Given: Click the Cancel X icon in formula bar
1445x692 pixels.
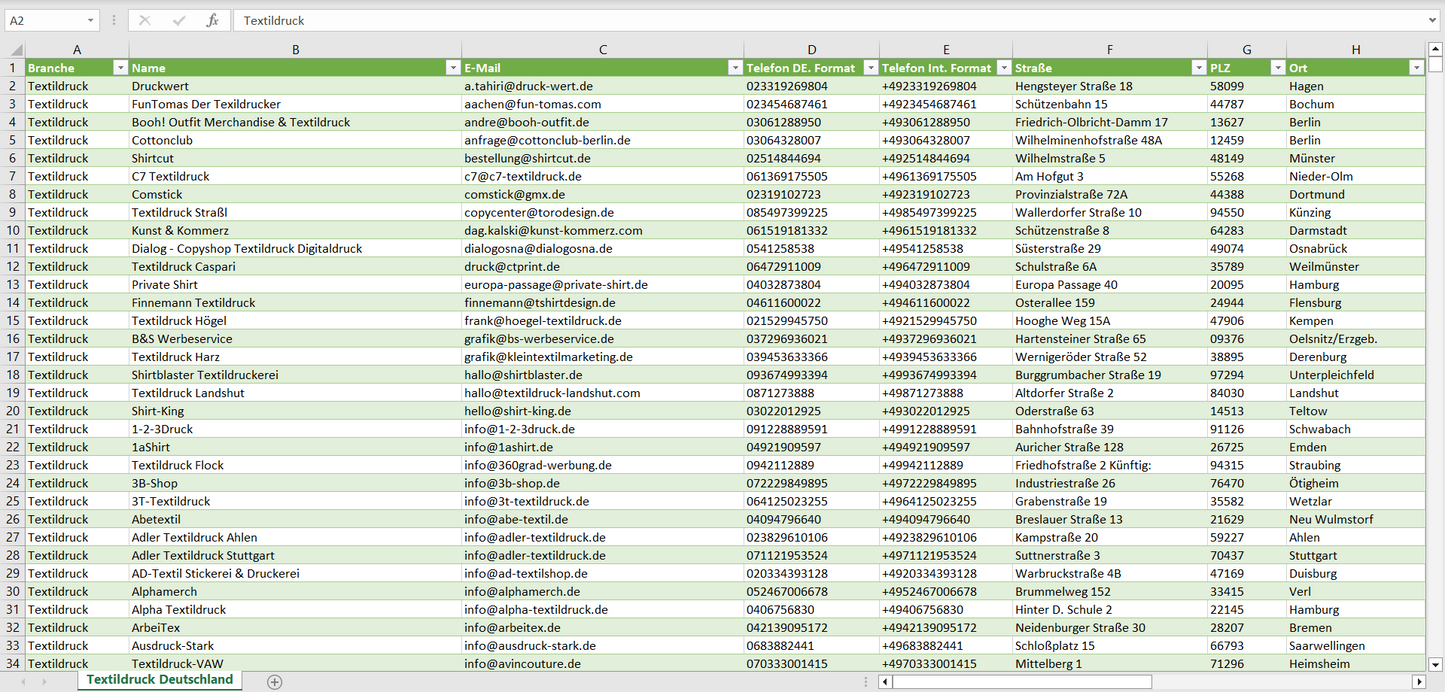Looking at the screenshot, I should click(x=145, y=20).
